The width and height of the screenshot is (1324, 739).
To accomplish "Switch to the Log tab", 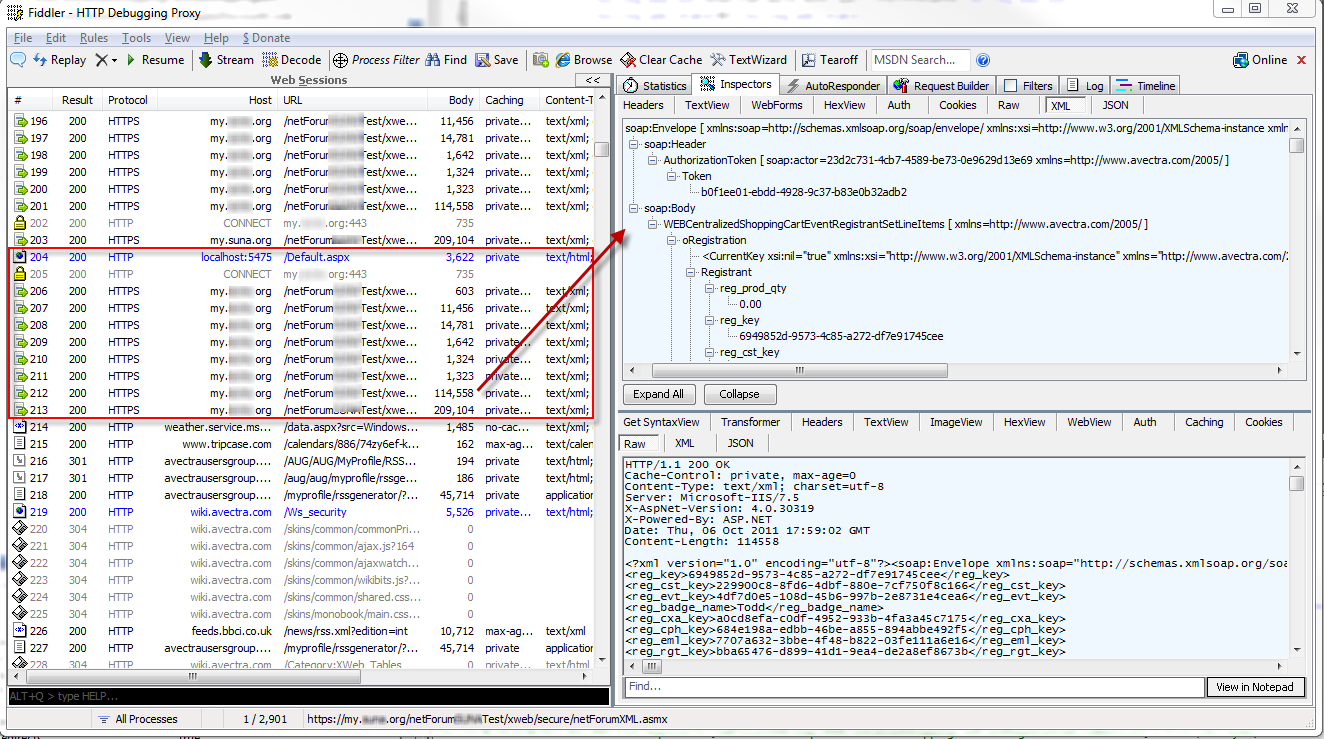I will tap(1084, 86).
